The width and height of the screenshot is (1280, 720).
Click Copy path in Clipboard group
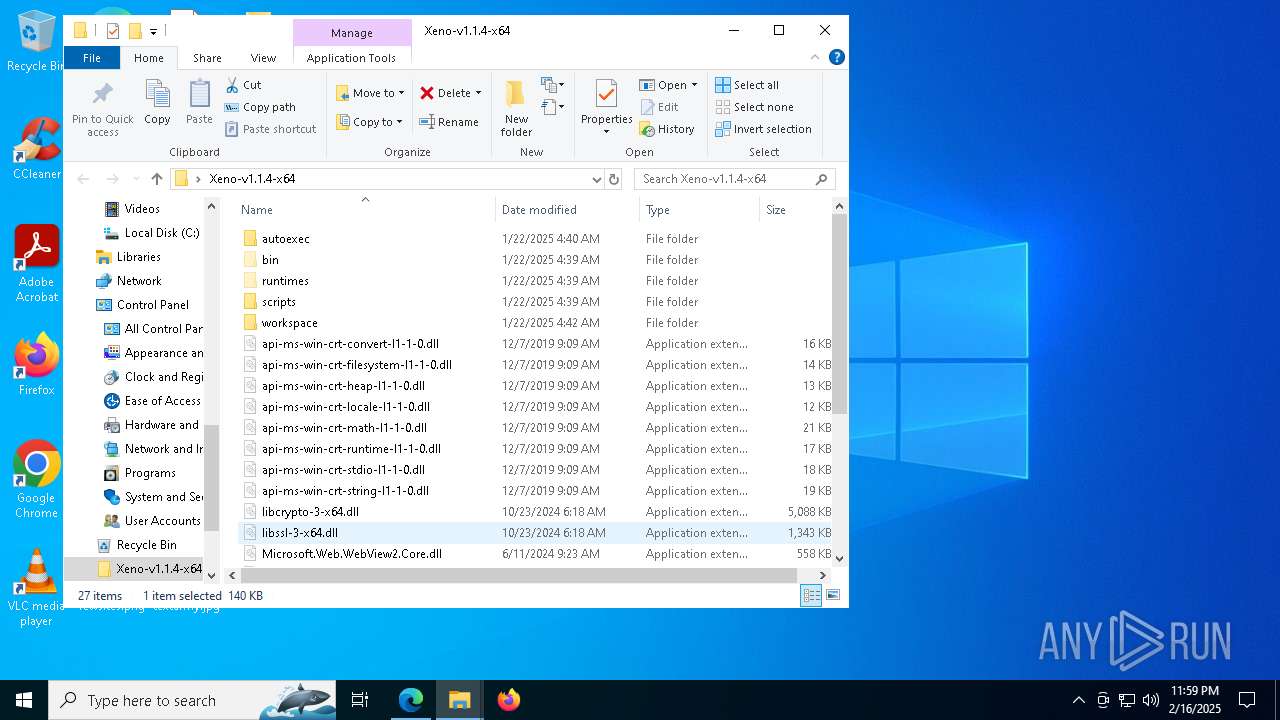[x=260, y=107]
